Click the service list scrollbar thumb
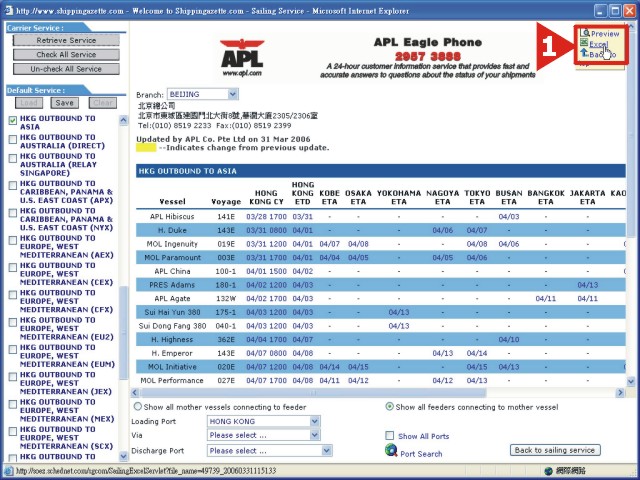This screenshot has width=640, height=480. point(123,333)
